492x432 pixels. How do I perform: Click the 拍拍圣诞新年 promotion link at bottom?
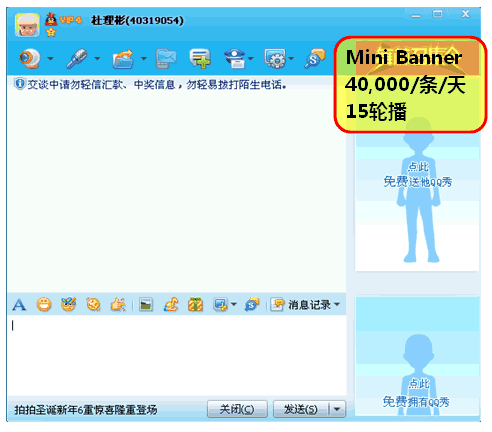pyautogui.click(x=86, y=410)
